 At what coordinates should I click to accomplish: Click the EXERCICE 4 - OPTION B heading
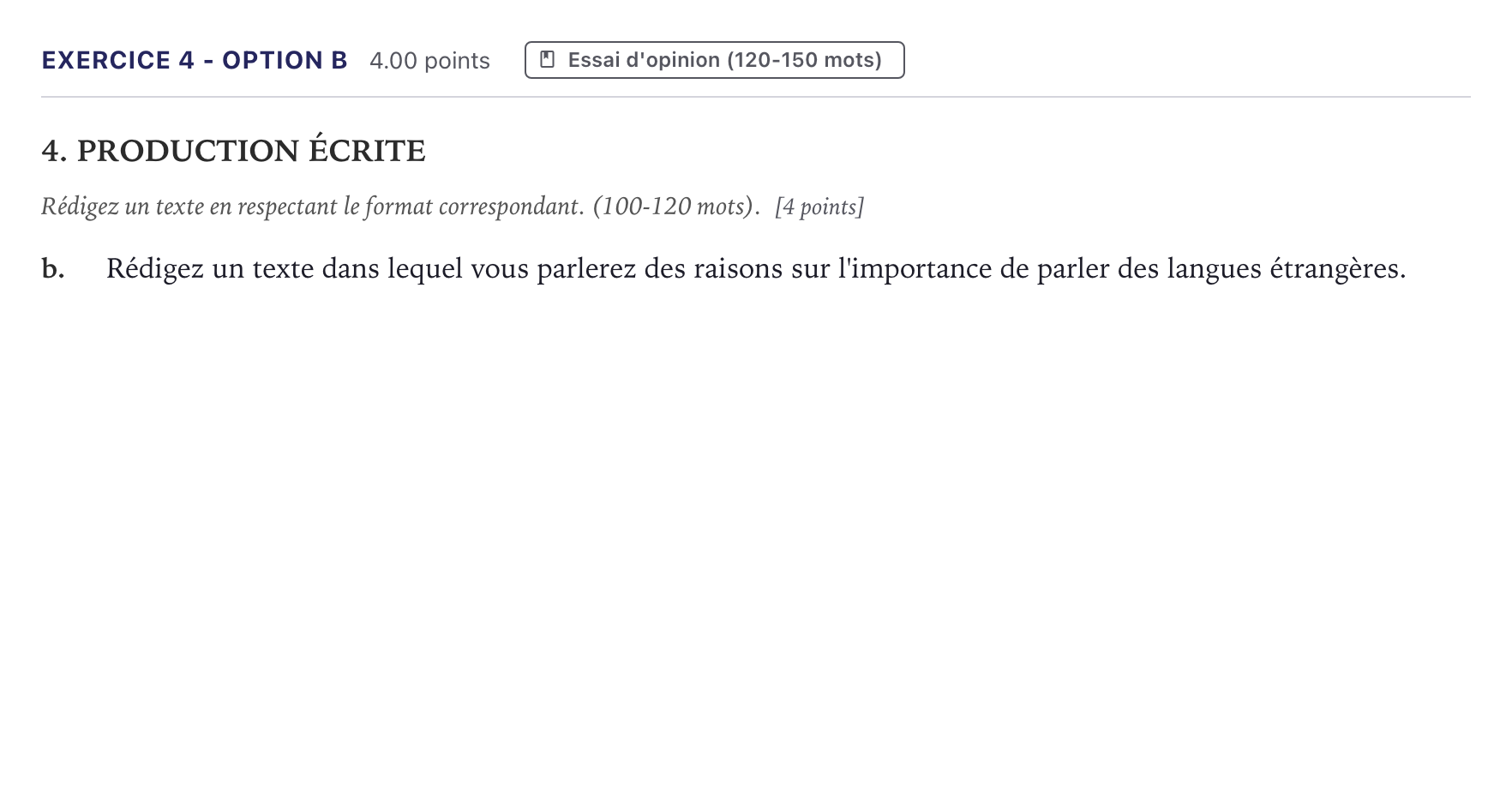click(195, 60)
